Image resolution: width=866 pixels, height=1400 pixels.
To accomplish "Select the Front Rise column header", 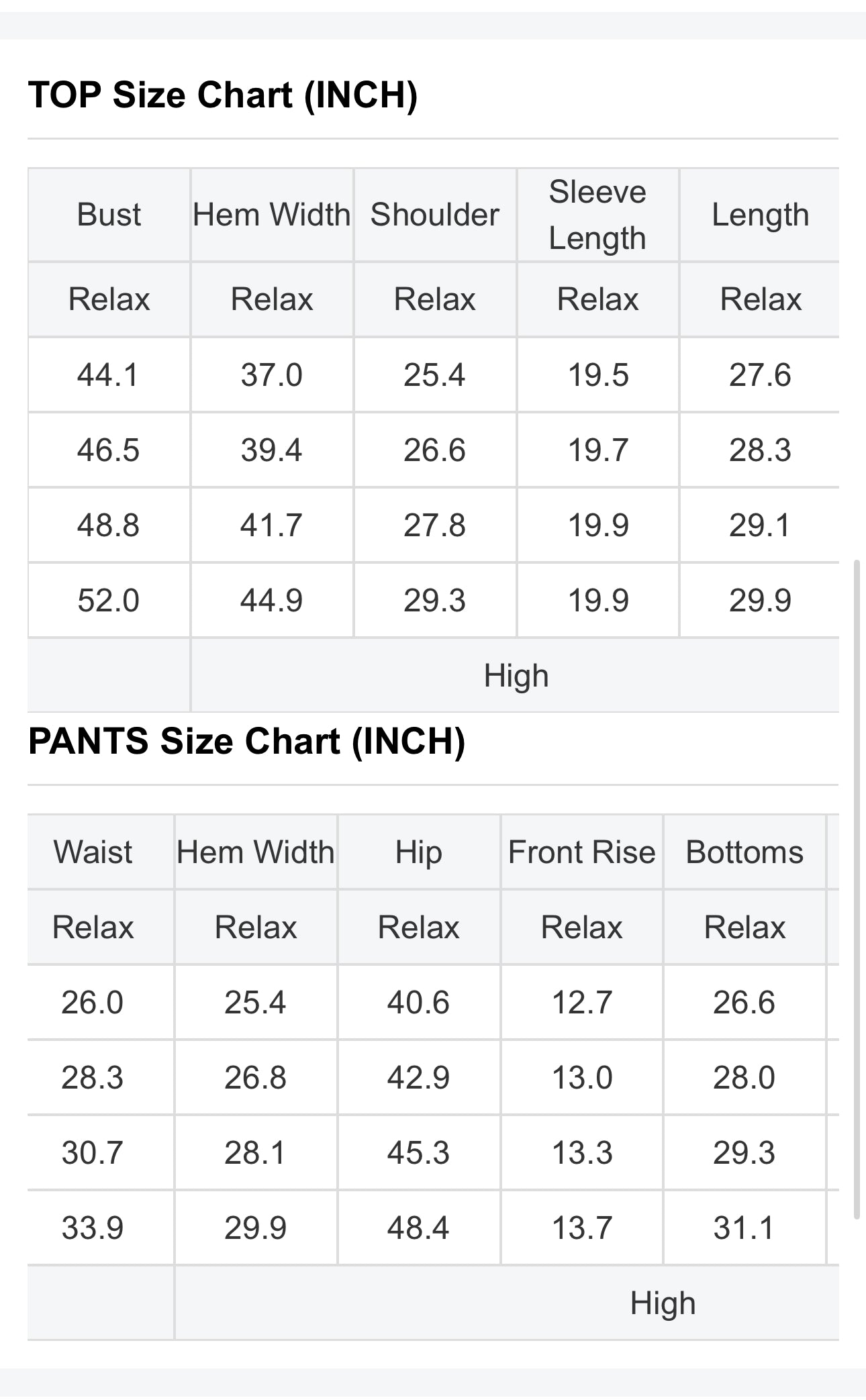I will point(581,852).
